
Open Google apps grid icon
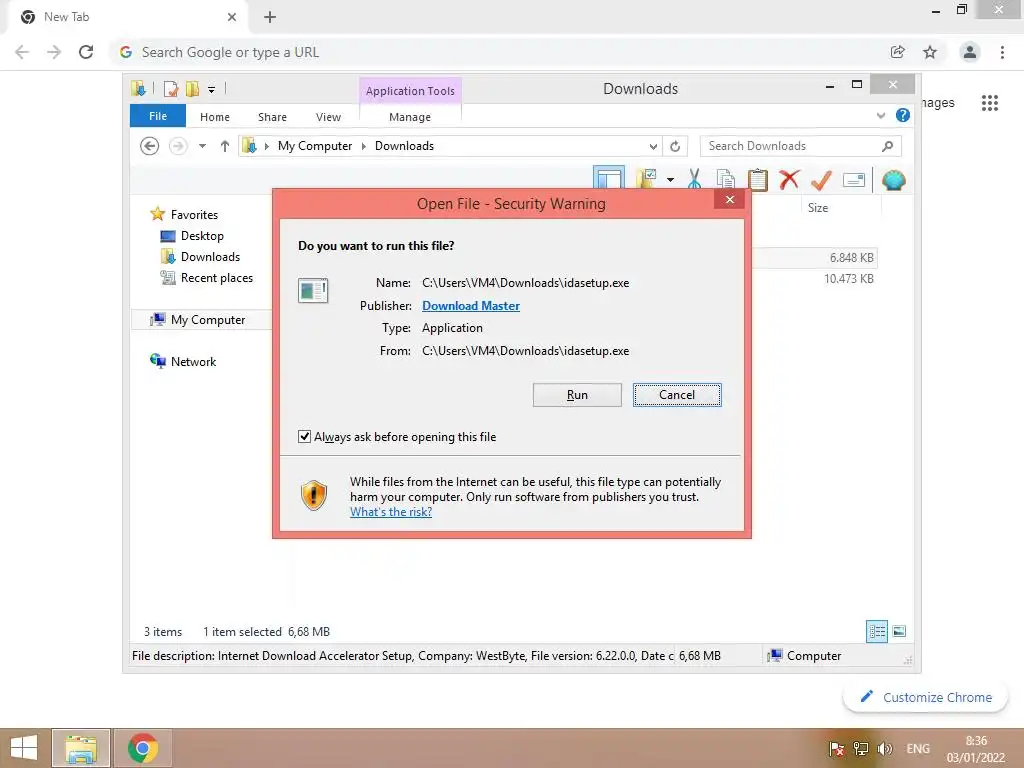tap(989, 103)
